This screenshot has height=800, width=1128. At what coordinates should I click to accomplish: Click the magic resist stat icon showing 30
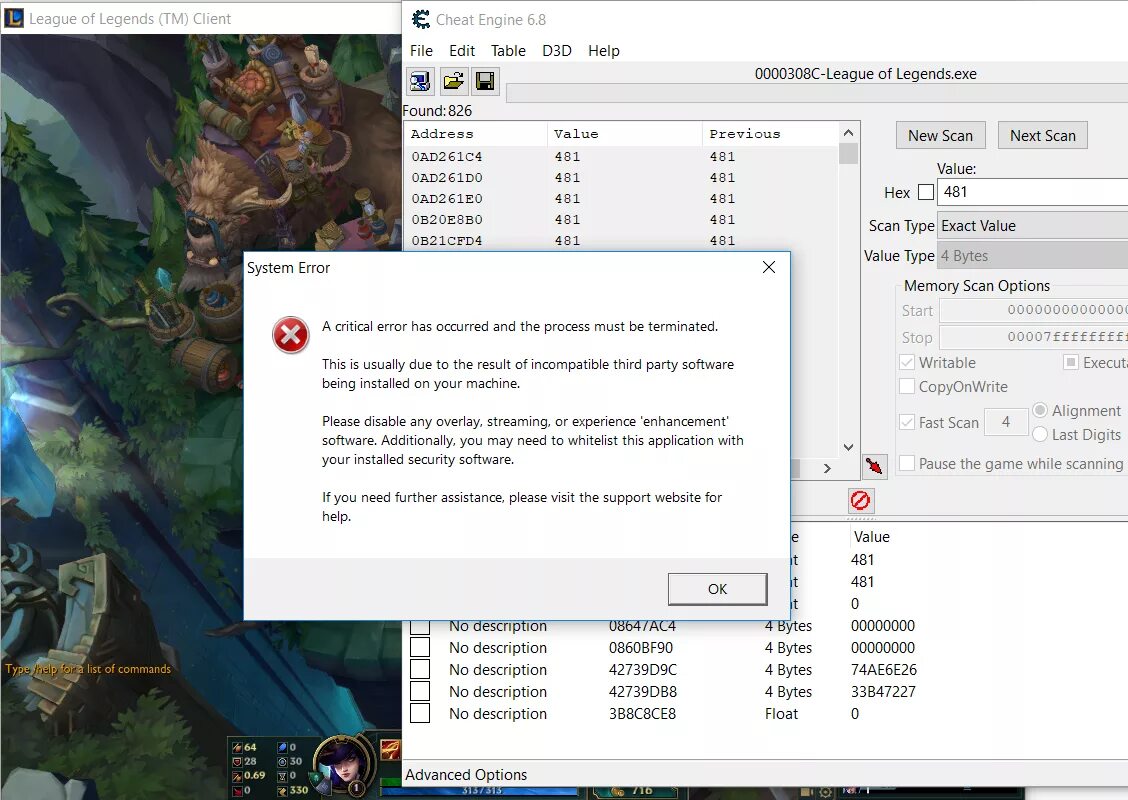coord(282,761)
